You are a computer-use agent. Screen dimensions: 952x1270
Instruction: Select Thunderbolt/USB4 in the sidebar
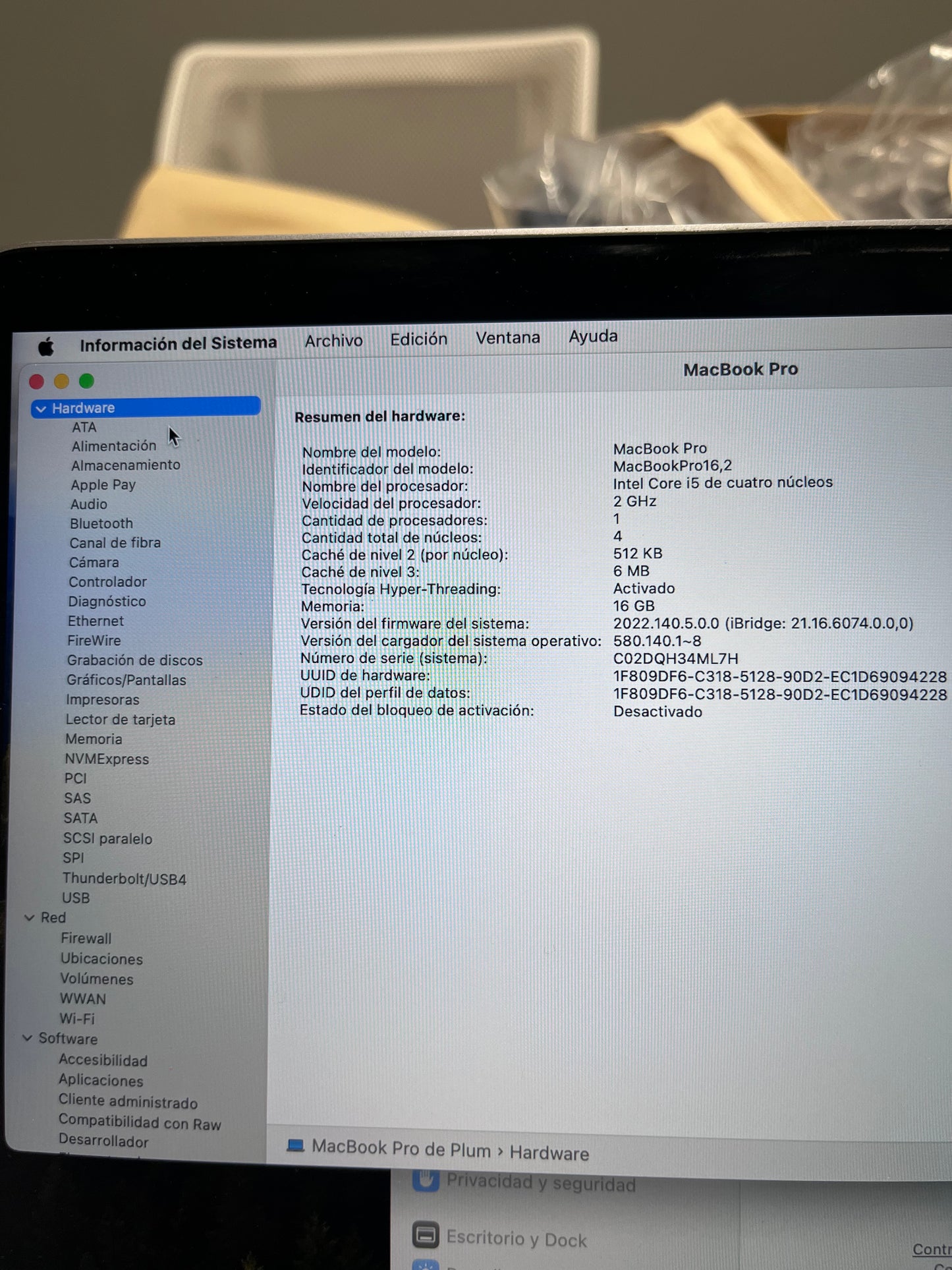pos(125,879)
